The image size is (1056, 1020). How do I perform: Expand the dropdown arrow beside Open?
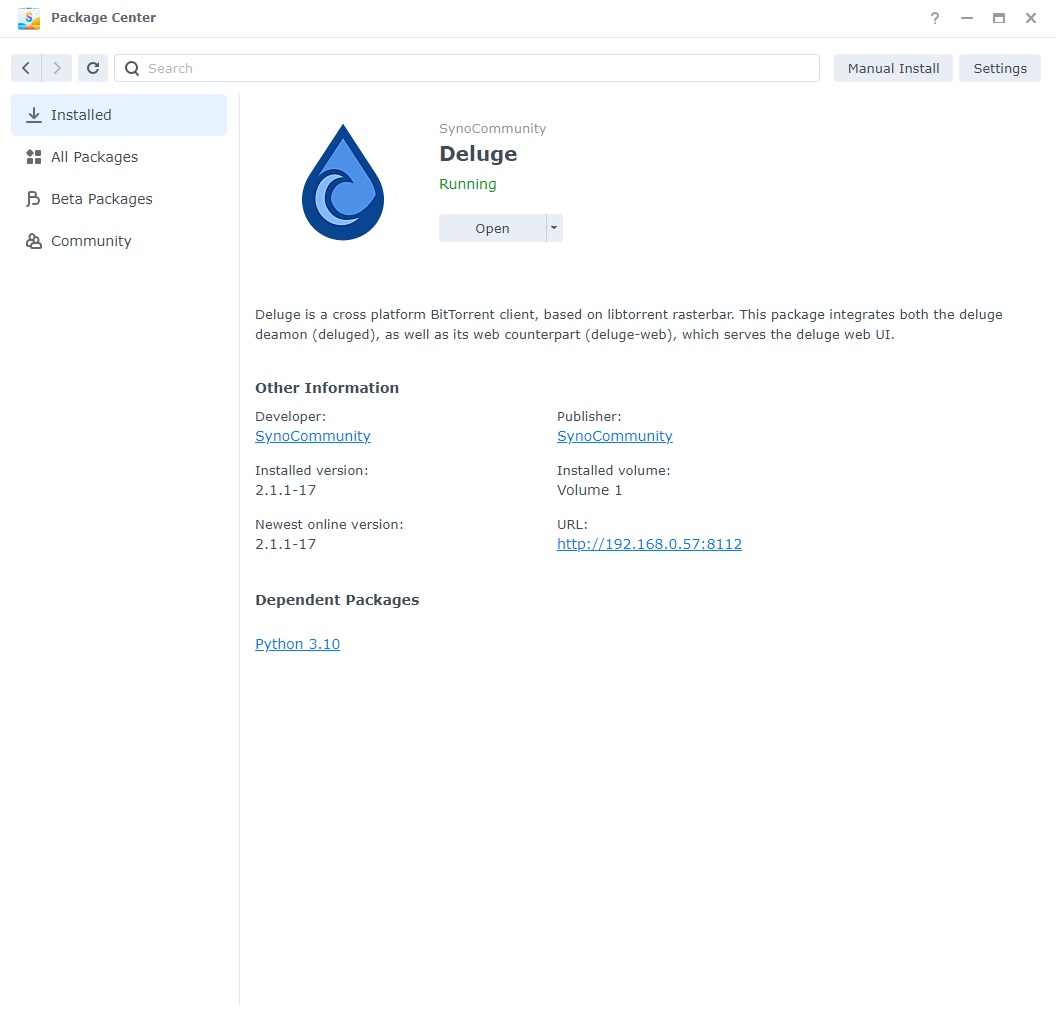[554, 228]
